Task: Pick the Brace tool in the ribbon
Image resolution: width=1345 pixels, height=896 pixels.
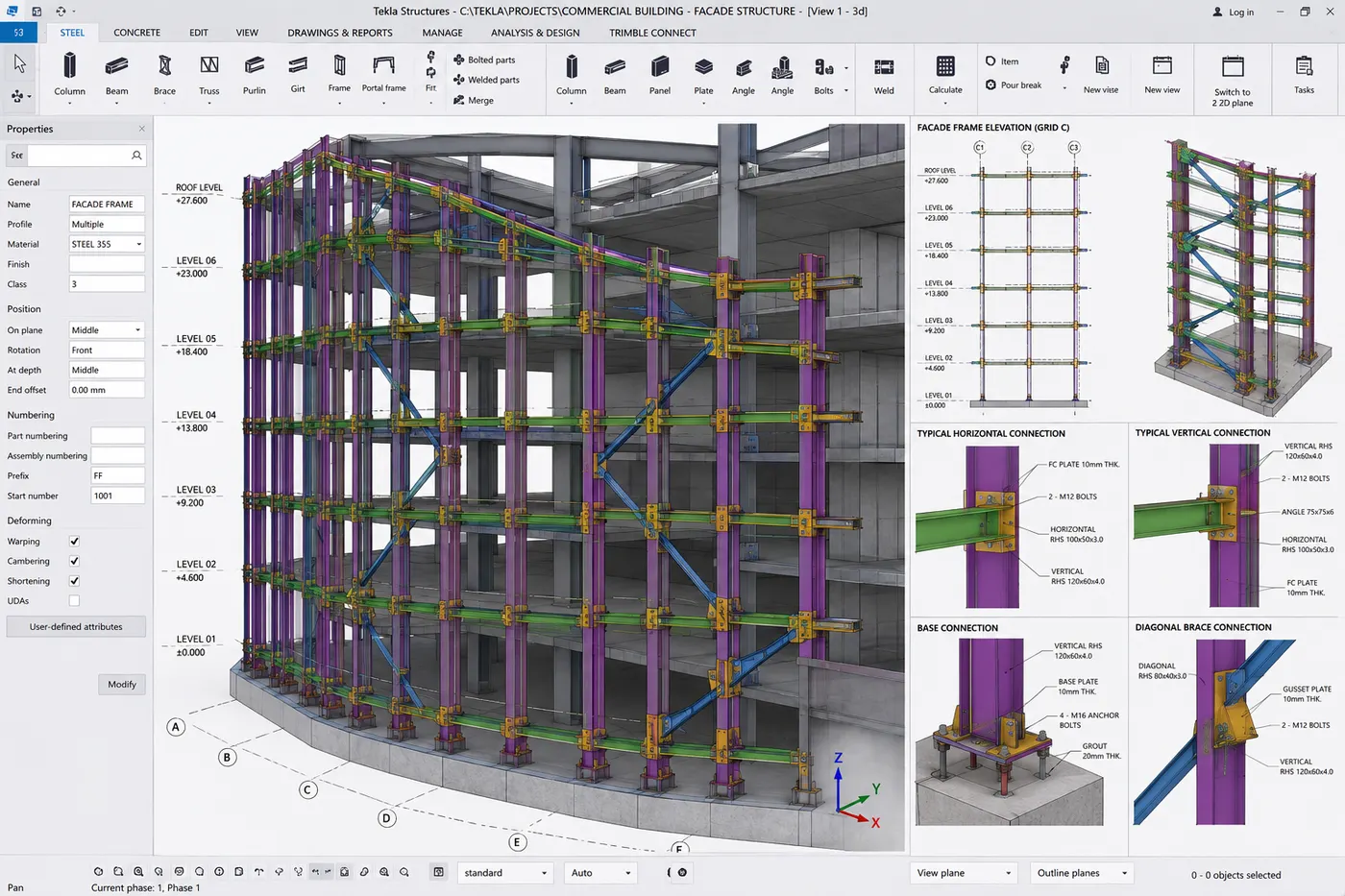Action: click(x=164, y=75)
